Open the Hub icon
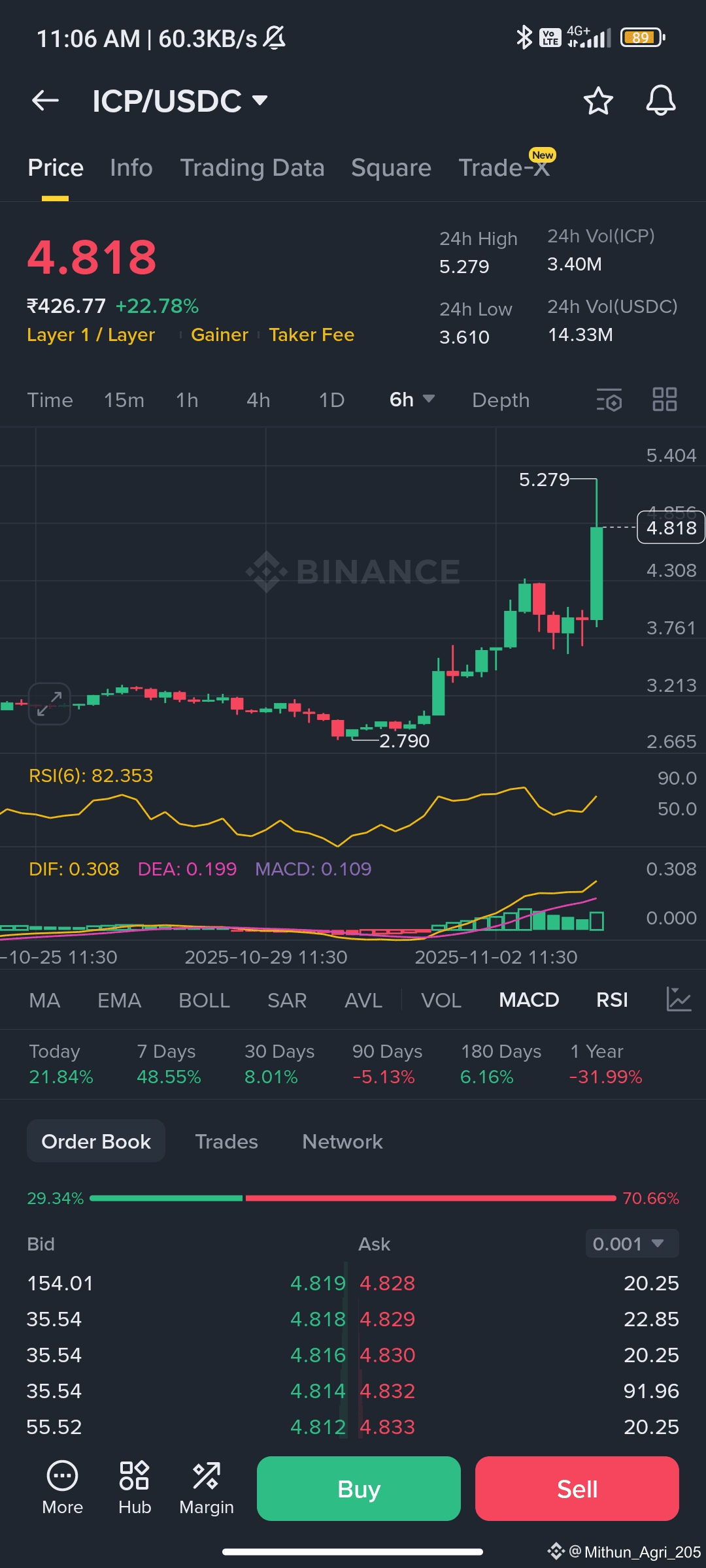Image resolution: width=706 pixels, height=1568 pixels. pyautogui.click(x=135, y=1488)
